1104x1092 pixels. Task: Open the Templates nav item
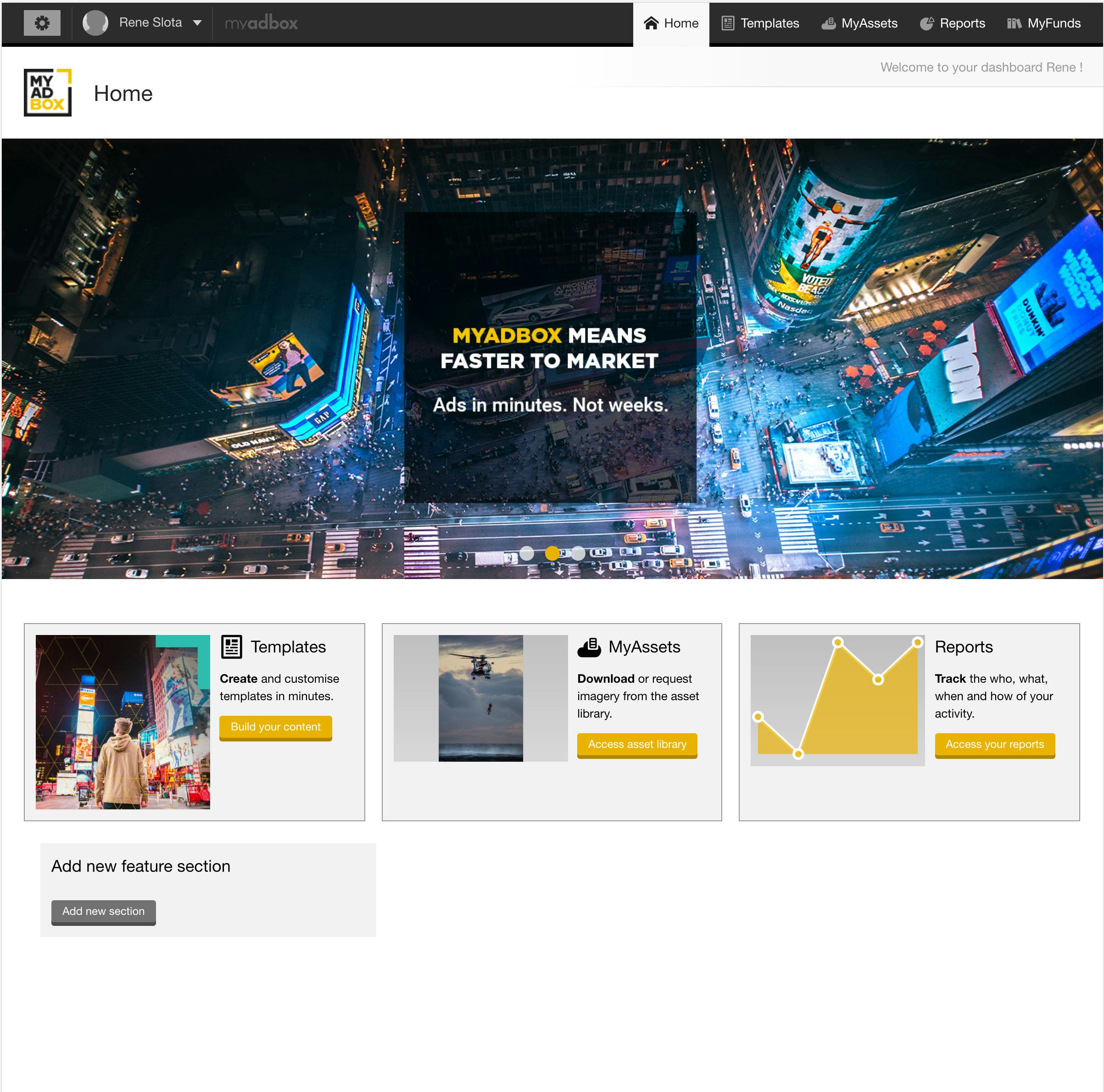coord(760,23)
